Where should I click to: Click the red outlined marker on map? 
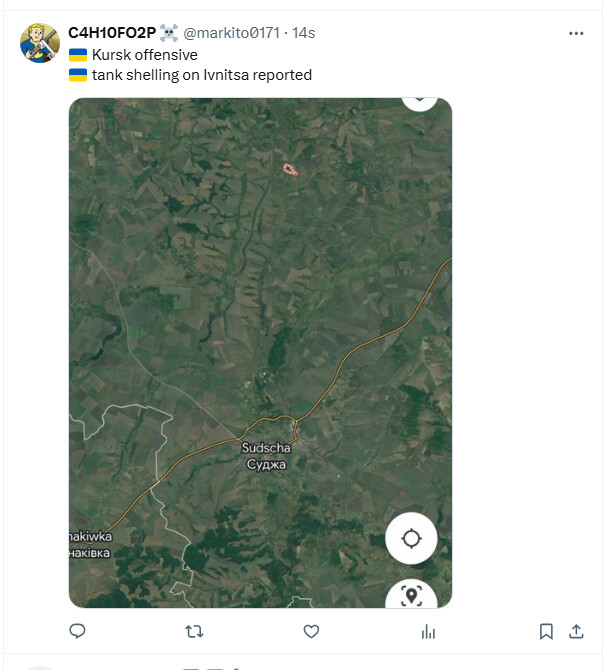click(x=290, y=169)
